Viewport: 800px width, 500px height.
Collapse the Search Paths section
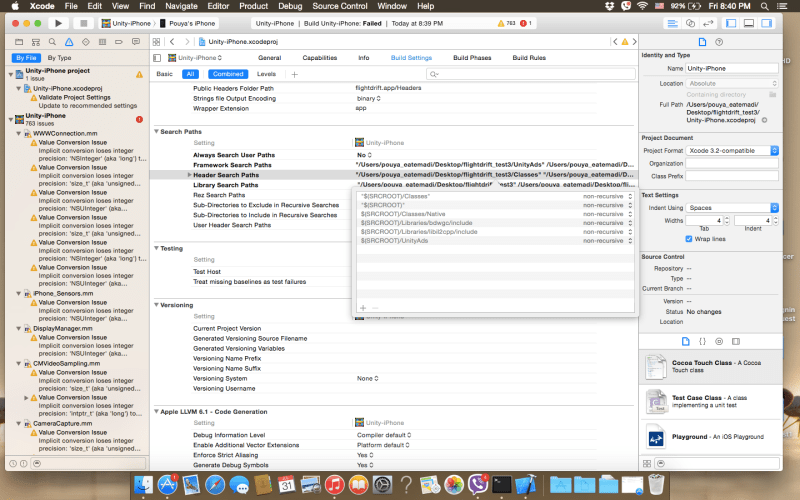click(x=156, y=132)
